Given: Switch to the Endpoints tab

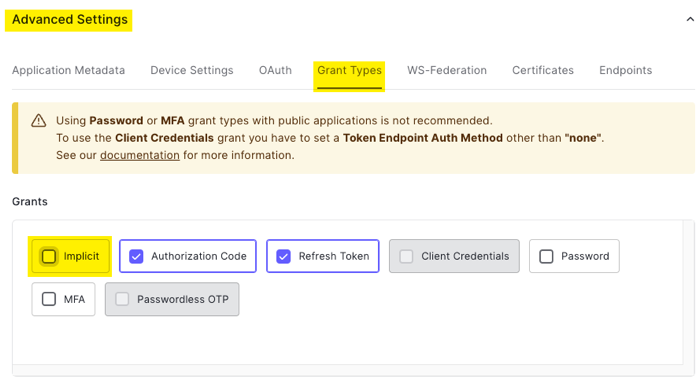Looking at the screenshot, I should pyautogui.click(x=625, y=70).
